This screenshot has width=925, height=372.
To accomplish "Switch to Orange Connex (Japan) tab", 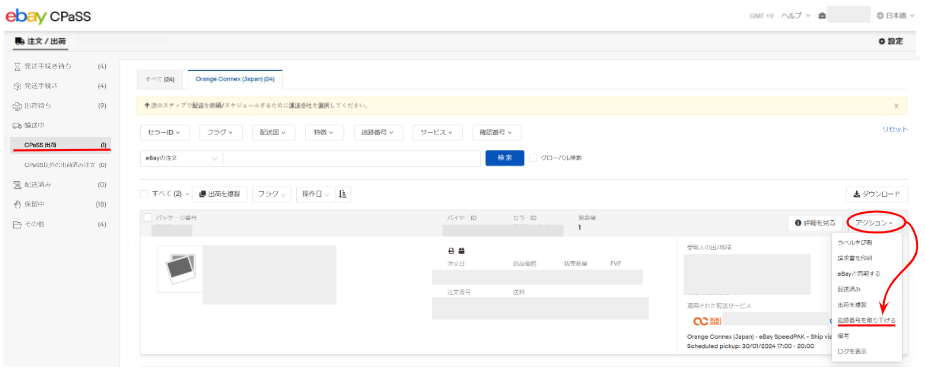I will [235, 79].
